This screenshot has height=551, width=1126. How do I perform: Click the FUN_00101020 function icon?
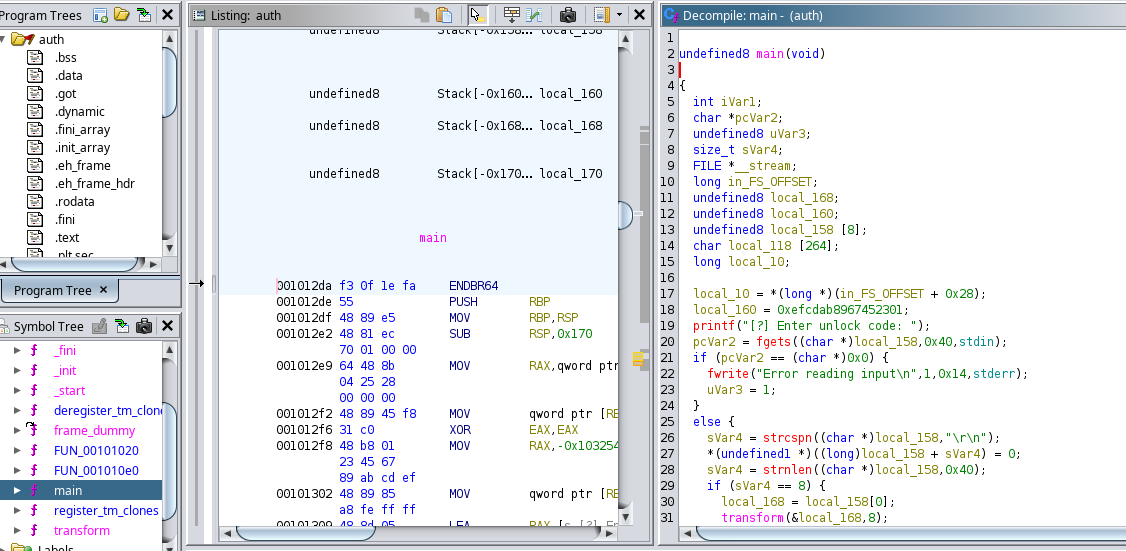33,450
